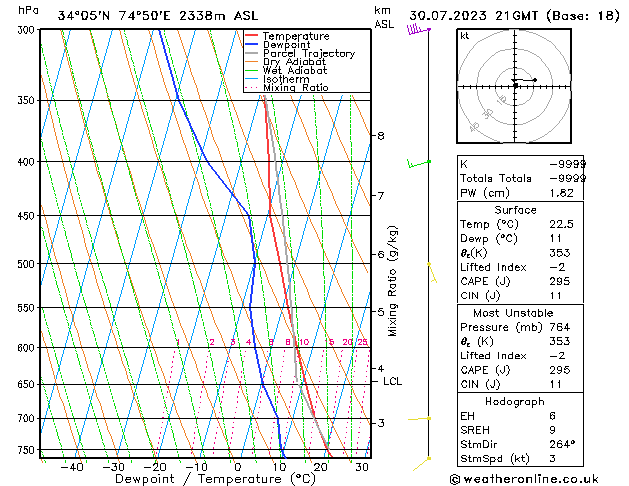This screenshot has height=486, width=629.
Task: Click the green wind barb at 400 hPa
Action: coord(419,163)
